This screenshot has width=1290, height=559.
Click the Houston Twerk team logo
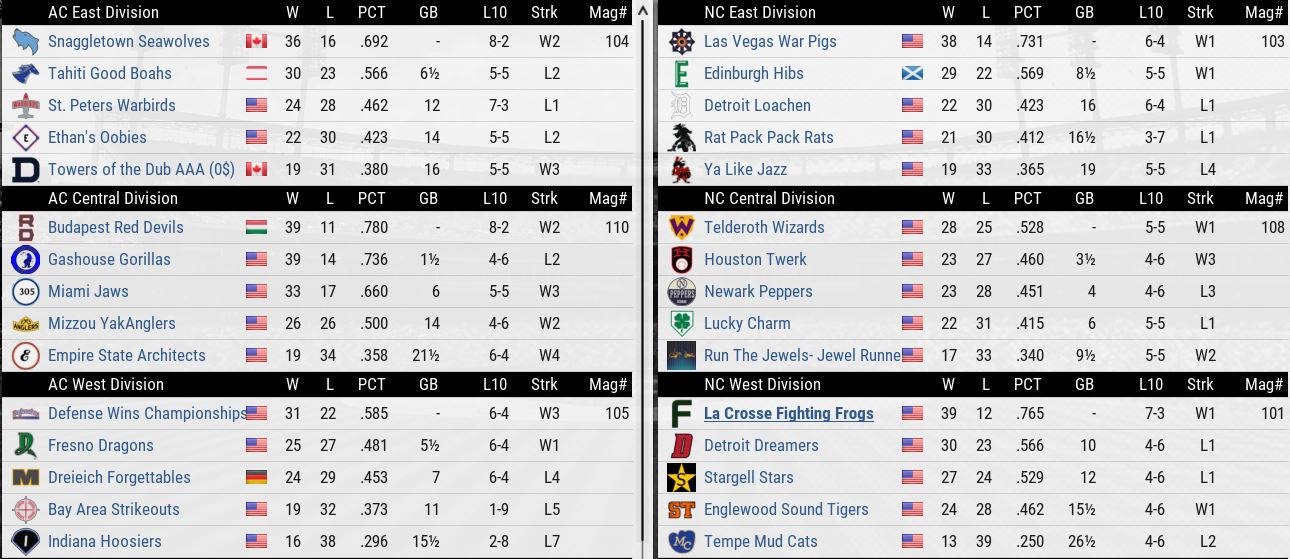pos(682,260)
